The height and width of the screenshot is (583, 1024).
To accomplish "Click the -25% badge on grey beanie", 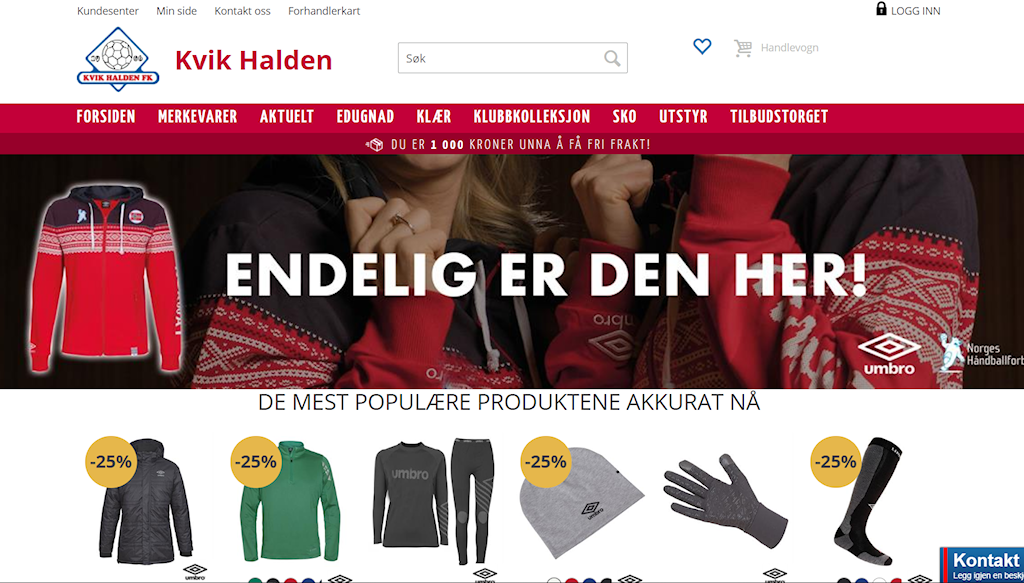I will click(x=547, y=462).
